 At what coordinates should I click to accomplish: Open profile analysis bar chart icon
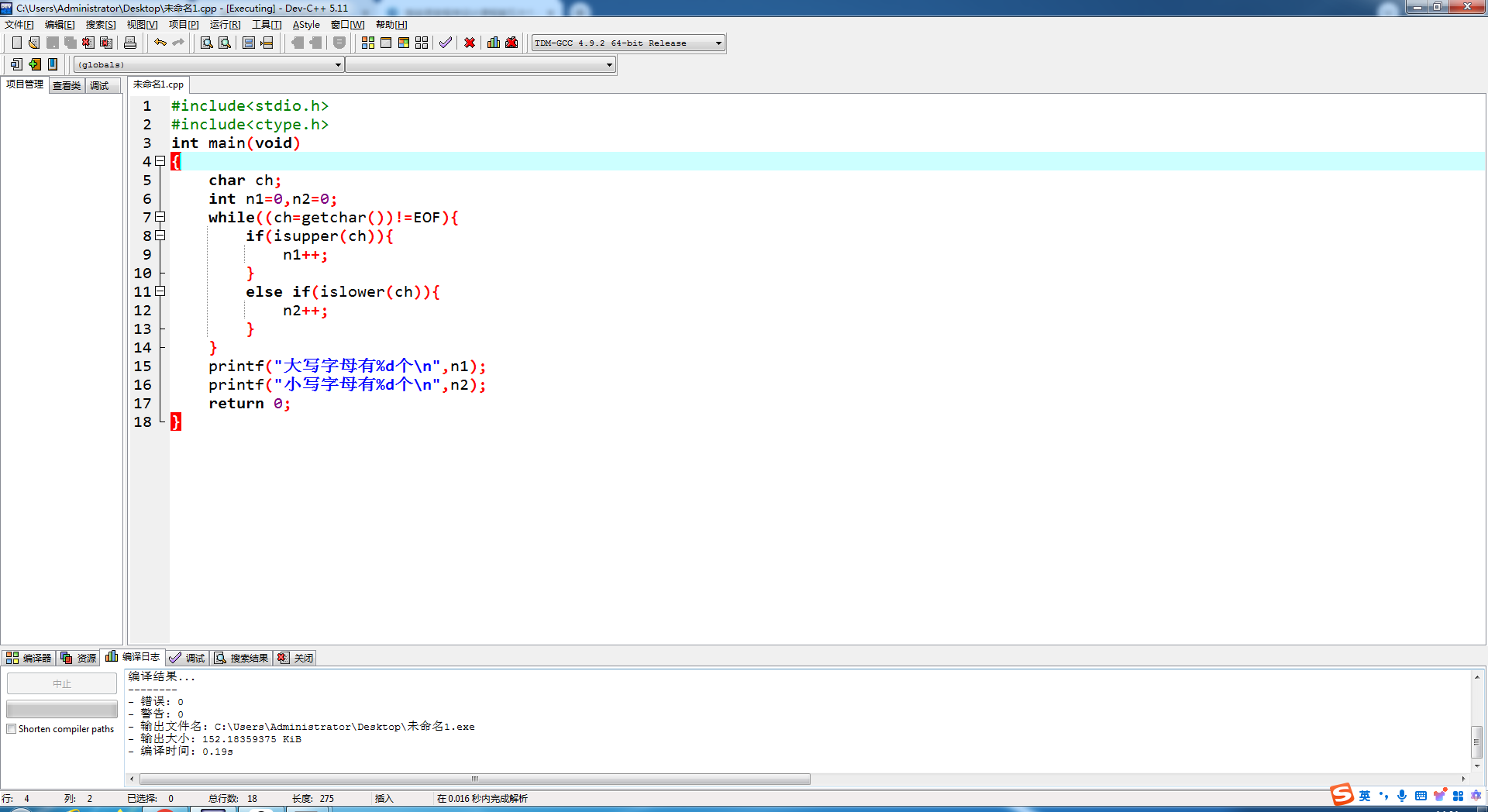click(x=494, y=43)
